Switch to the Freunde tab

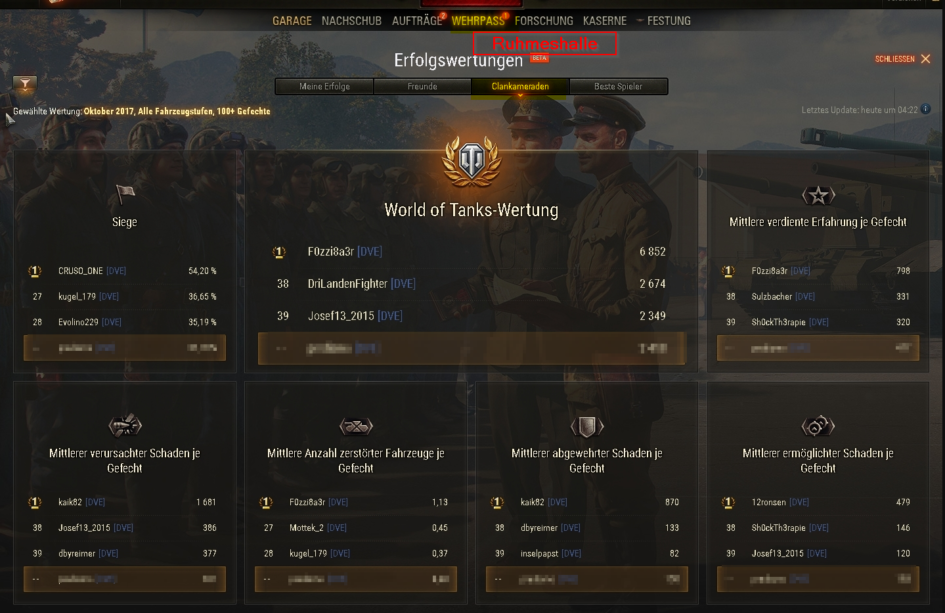coord(422,86)
